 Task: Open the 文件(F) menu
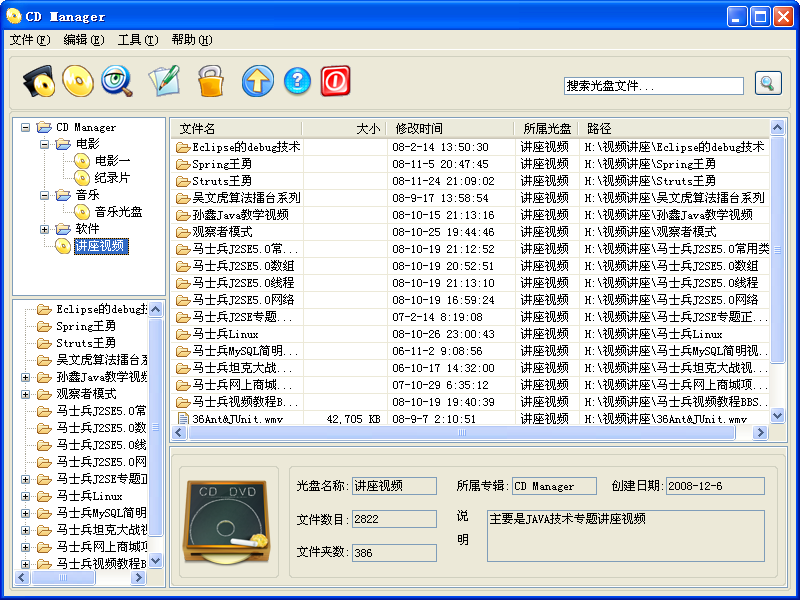pyautogui.click(x=30, y=40)
